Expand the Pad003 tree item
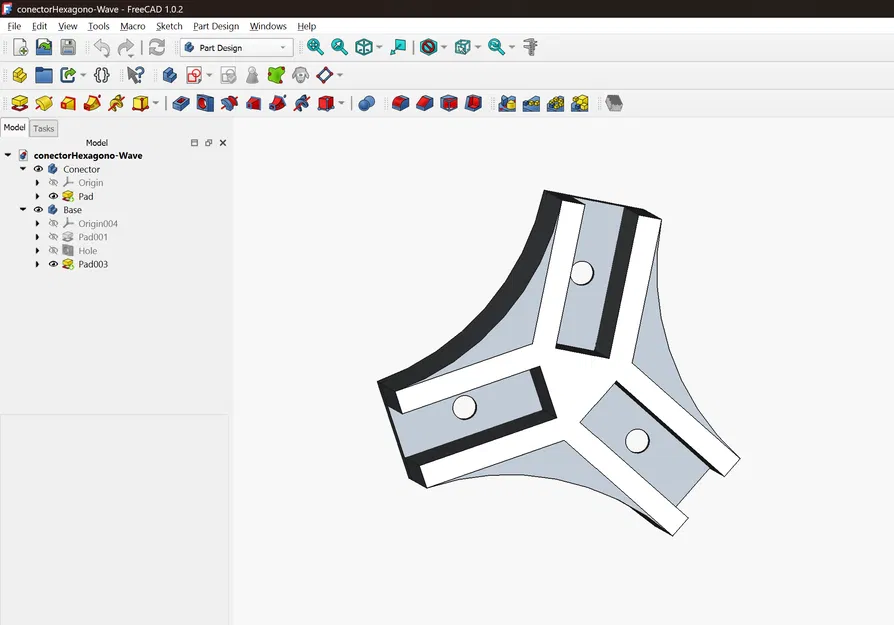The height and width of the screenshot is (625, 894). pyautogui.click(x=39, y=264)
